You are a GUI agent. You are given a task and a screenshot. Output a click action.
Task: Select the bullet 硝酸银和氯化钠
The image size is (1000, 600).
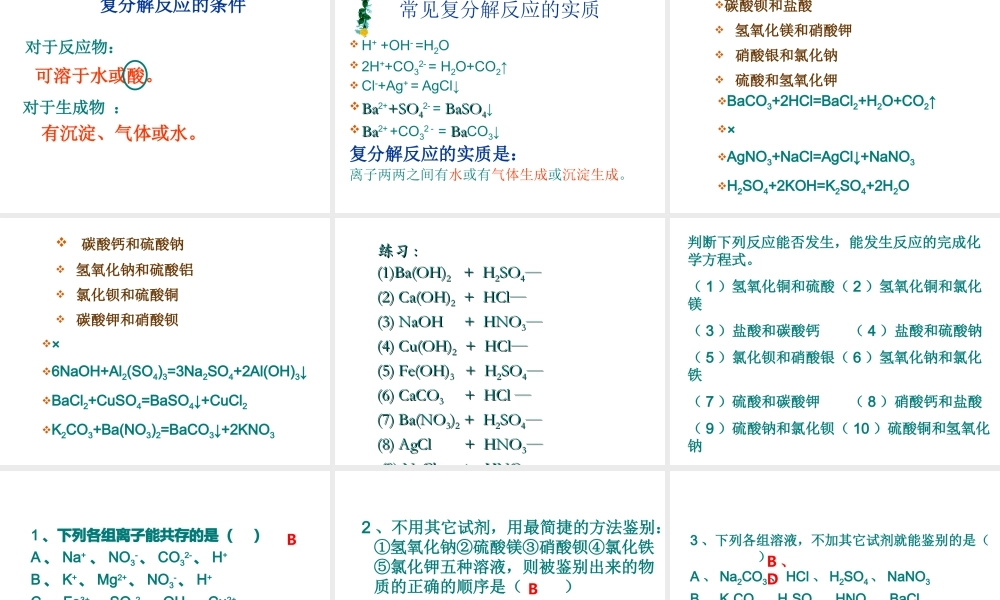click(x=786, y=55)
